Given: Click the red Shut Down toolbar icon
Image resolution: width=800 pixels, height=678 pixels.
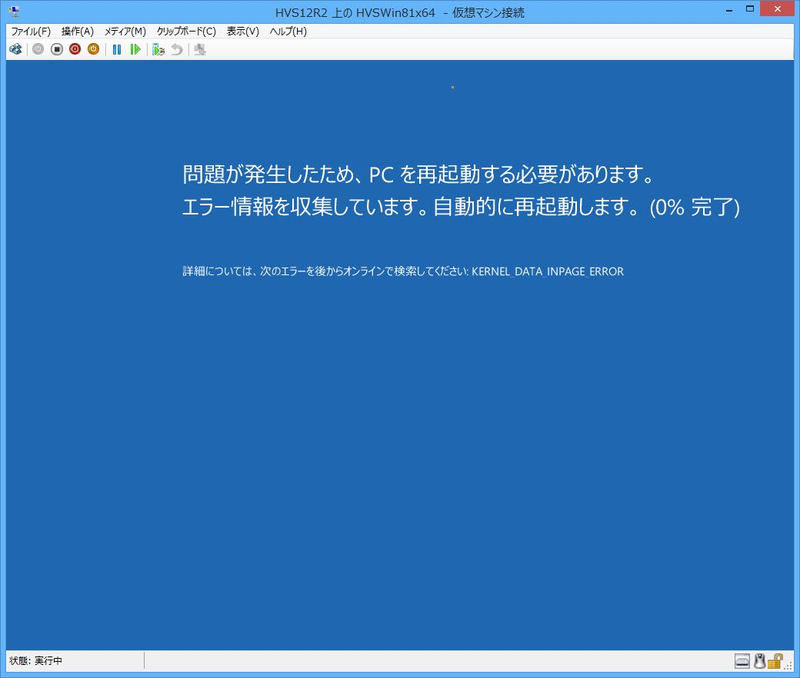Looking at the screenshot, I should pos(75,49).
